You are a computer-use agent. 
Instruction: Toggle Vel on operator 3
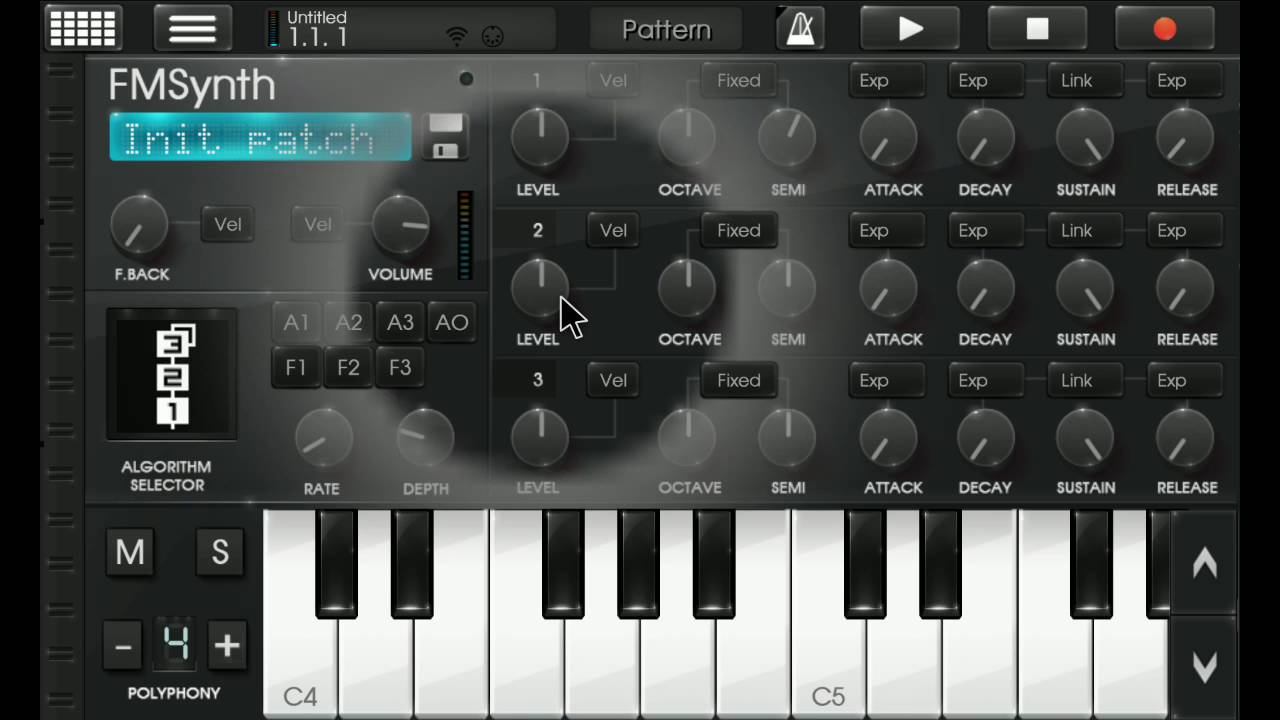pyautogui.click(x=613, y=380)
